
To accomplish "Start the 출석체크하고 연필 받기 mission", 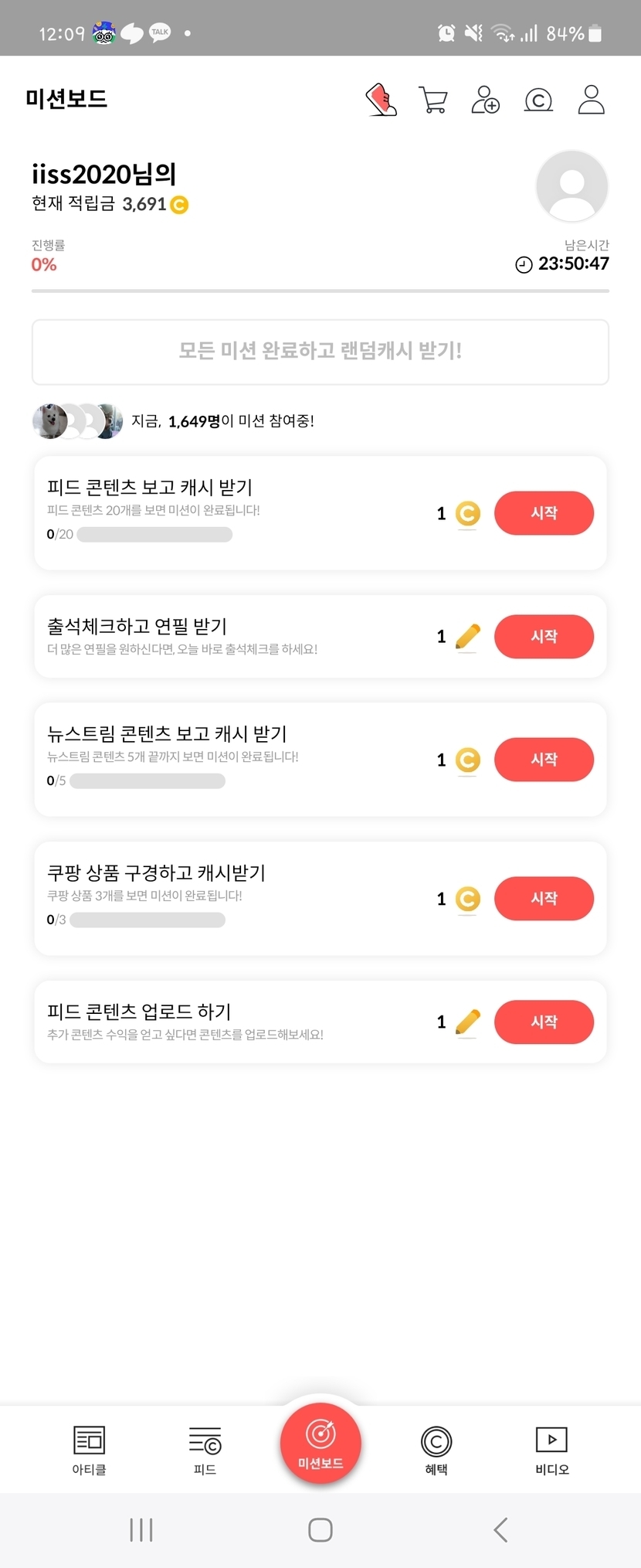I will tap(544, 637).
